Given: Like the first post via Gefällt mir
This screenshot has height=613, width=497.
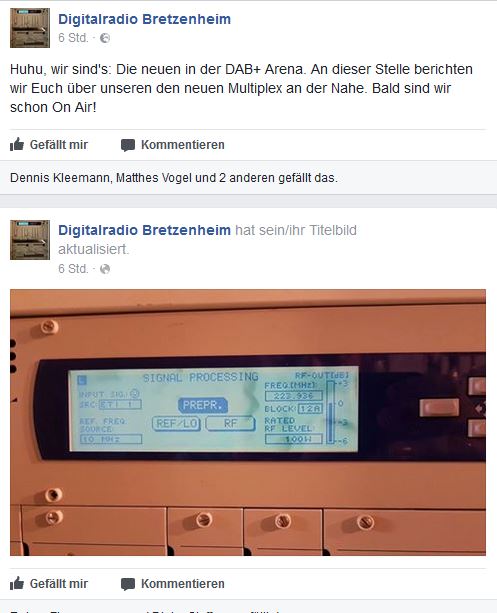Looking at the screenshot, I should click(59, 145).
